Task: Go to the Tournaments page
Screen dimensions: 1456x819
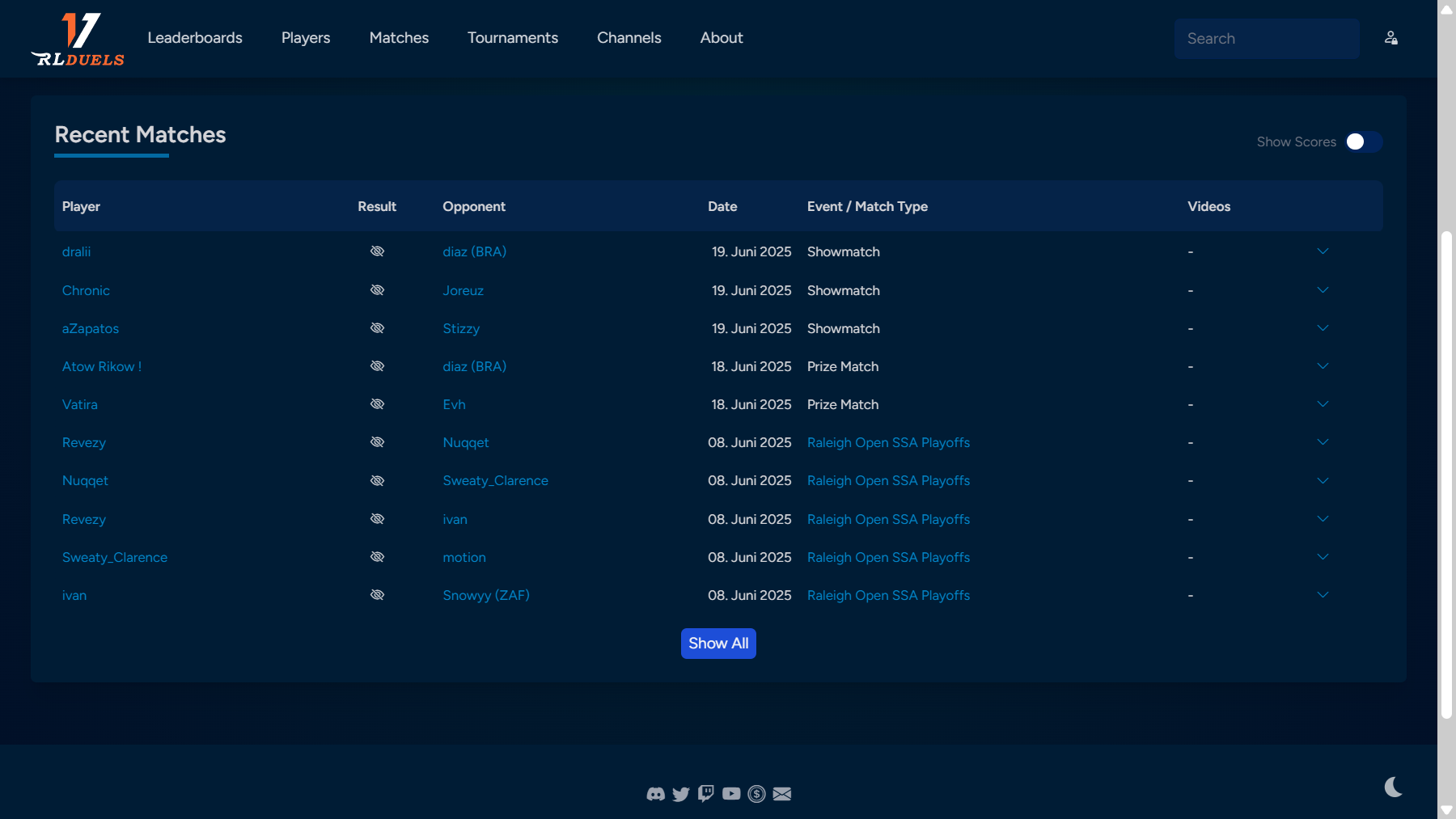Action: click(x=513, y=38)
